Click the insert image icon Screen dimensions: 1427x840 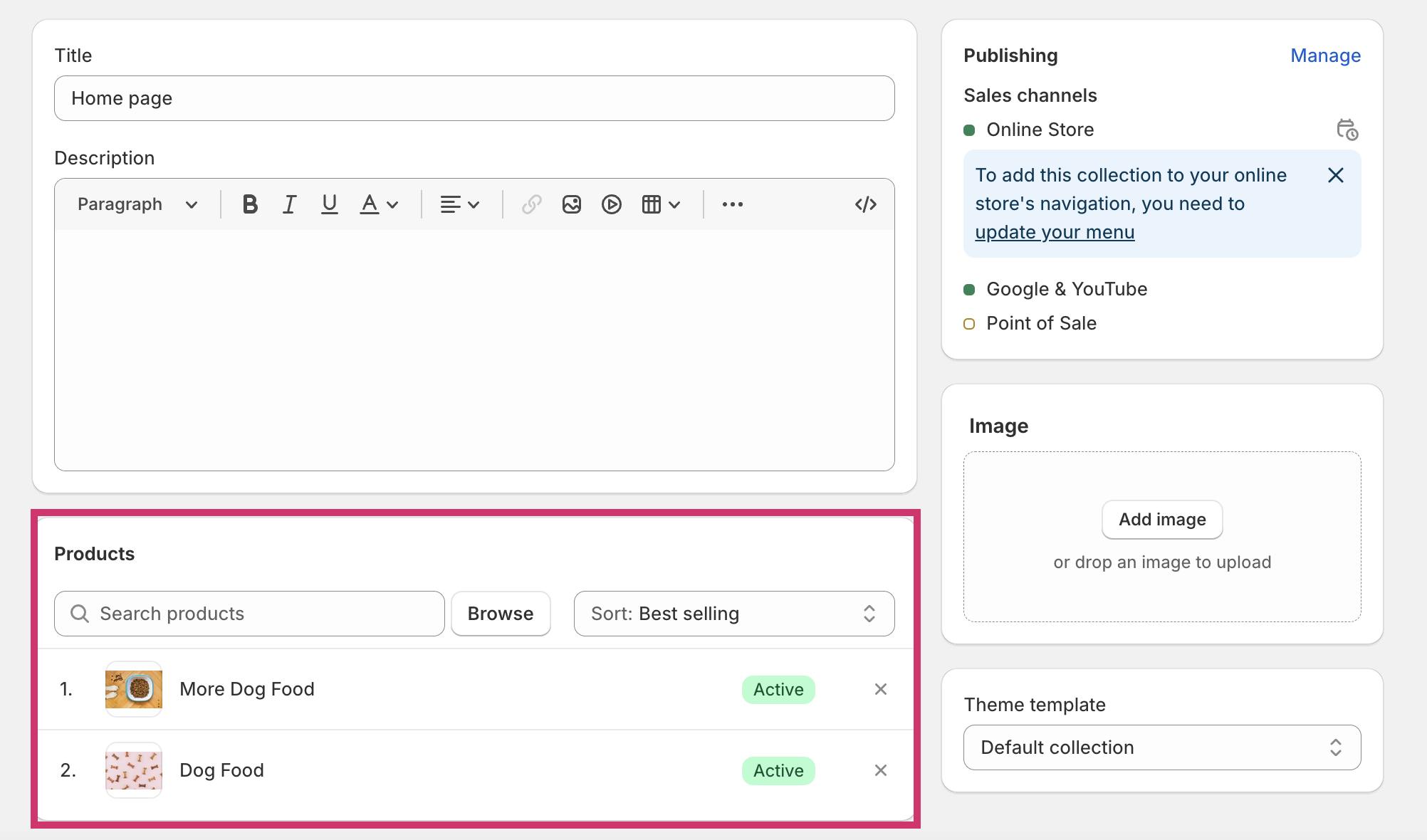(x=571, y=204)
